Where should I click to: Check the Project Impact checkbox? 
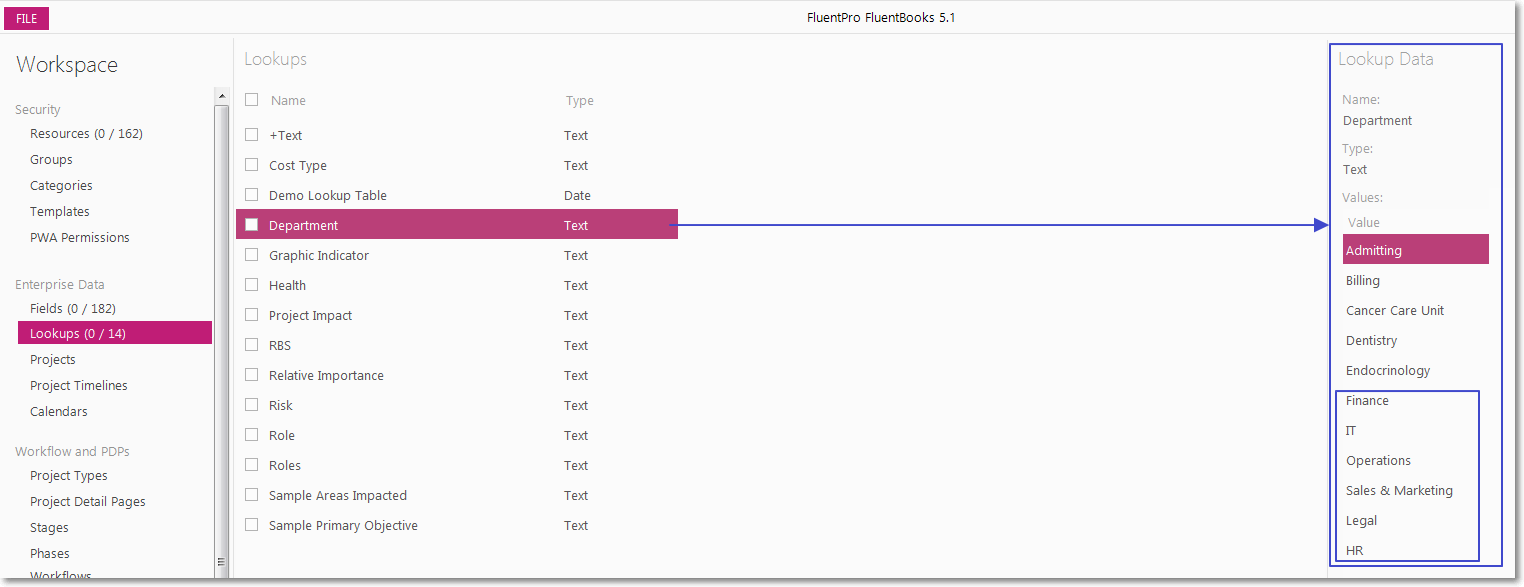pos(252,315)
